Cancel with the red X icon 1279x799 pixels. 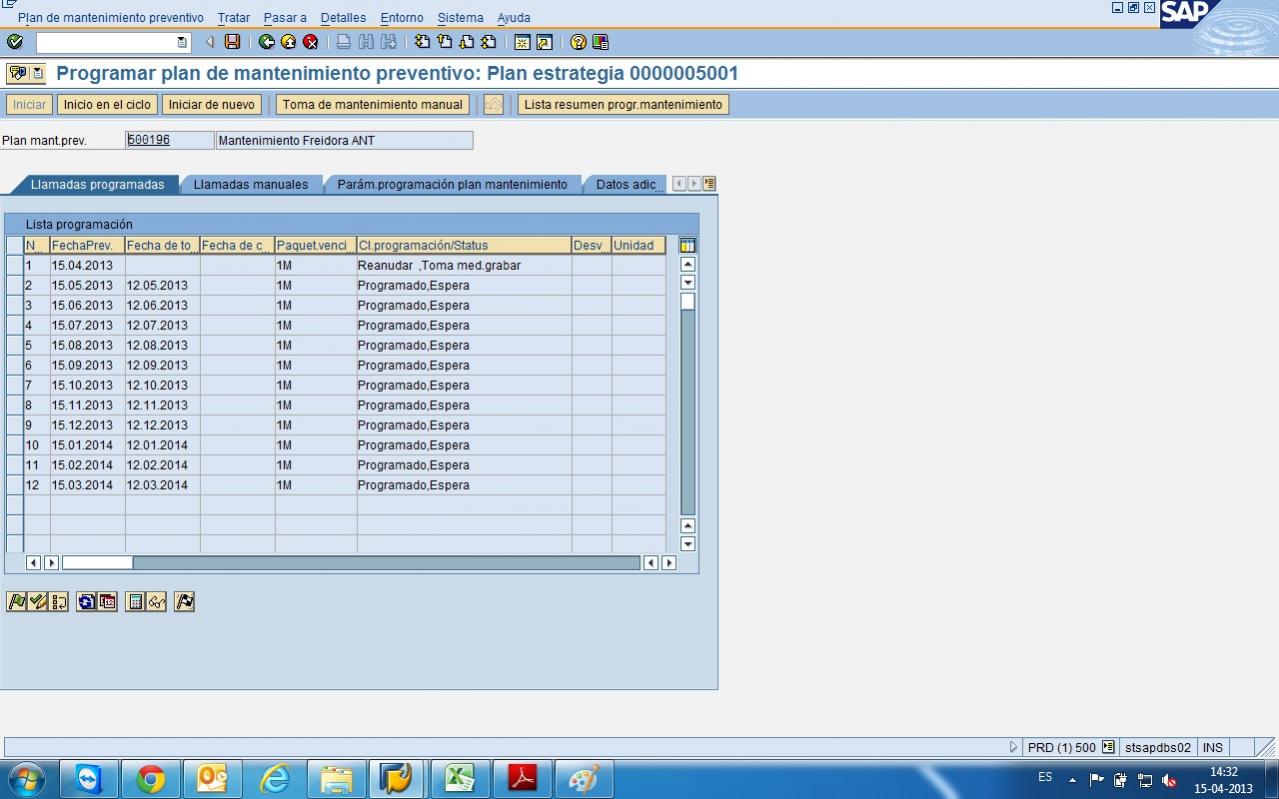pos(310,42)
